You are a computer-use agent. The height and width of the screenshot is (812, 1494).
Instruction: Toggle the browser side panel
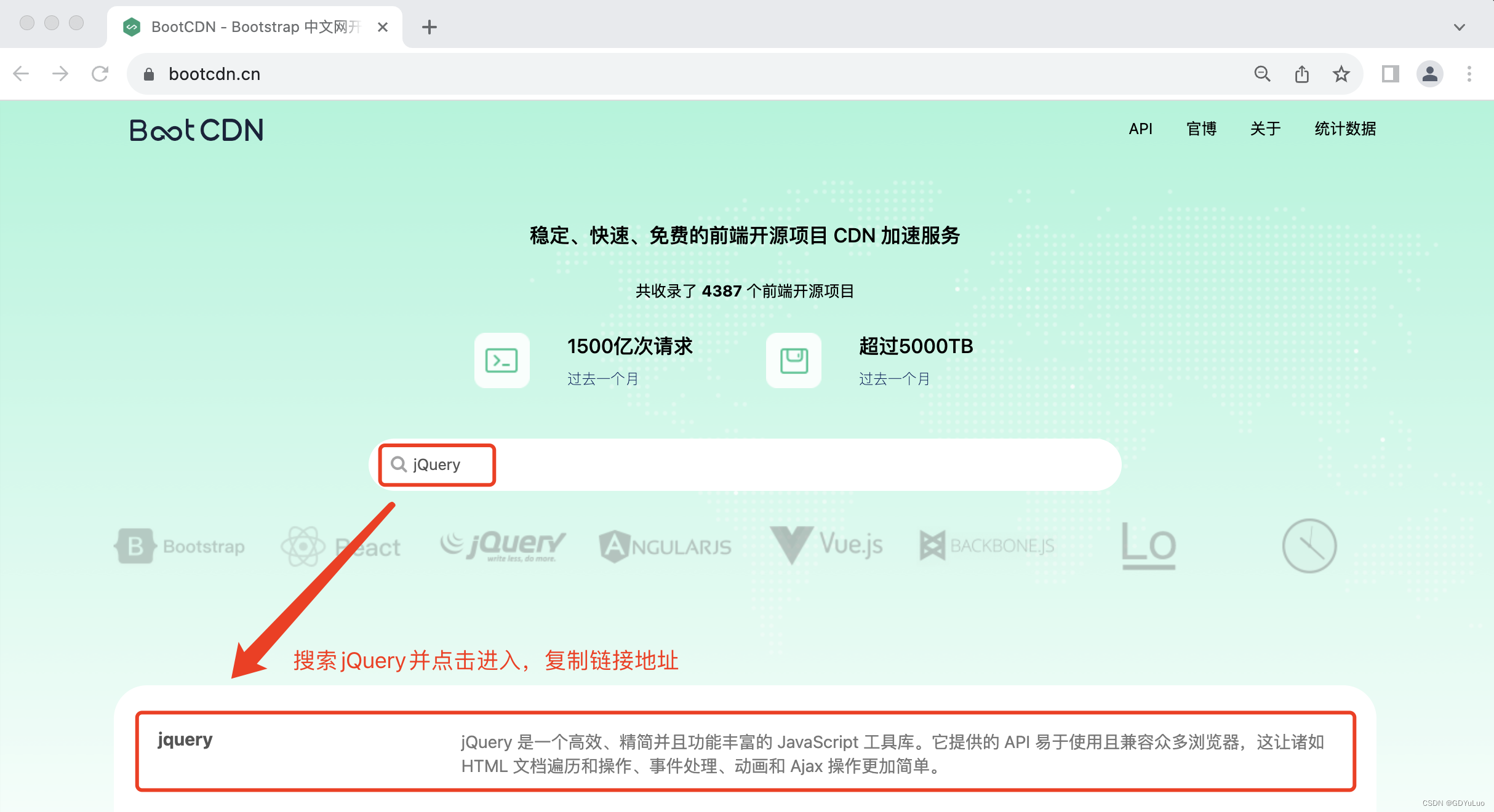click(x=1390, y=74)
